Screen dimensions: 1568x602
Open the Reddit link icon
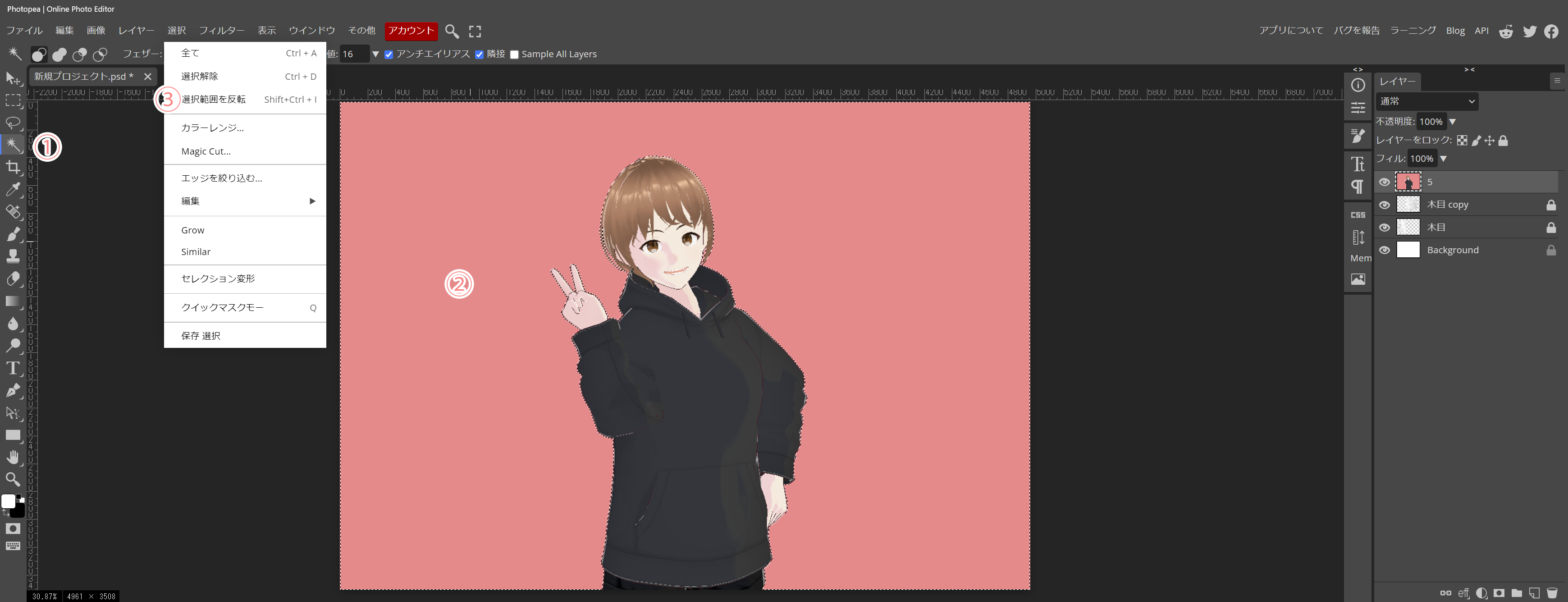(x=1506, y=31)
